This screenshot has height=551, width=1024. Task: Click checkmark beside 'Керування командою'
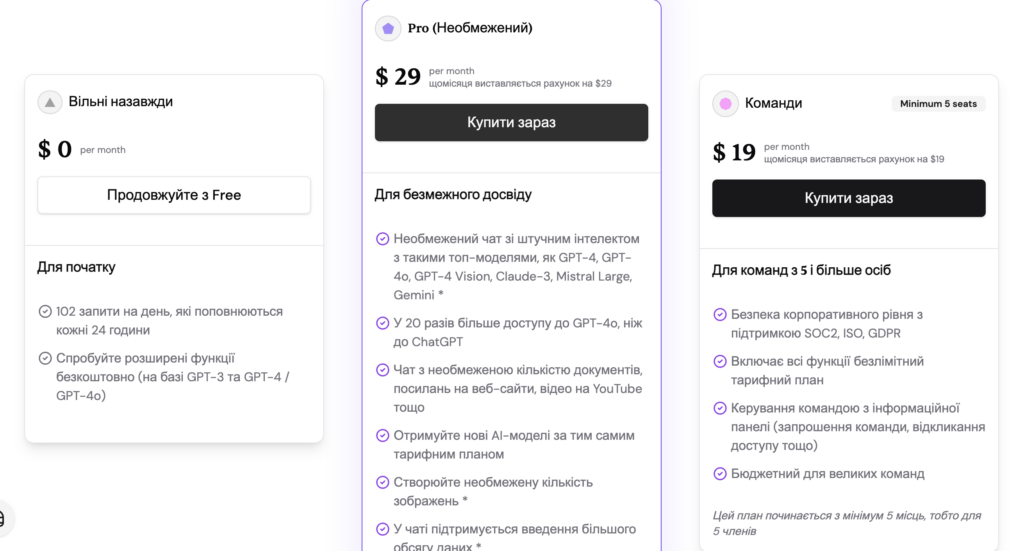coord(720,408)
